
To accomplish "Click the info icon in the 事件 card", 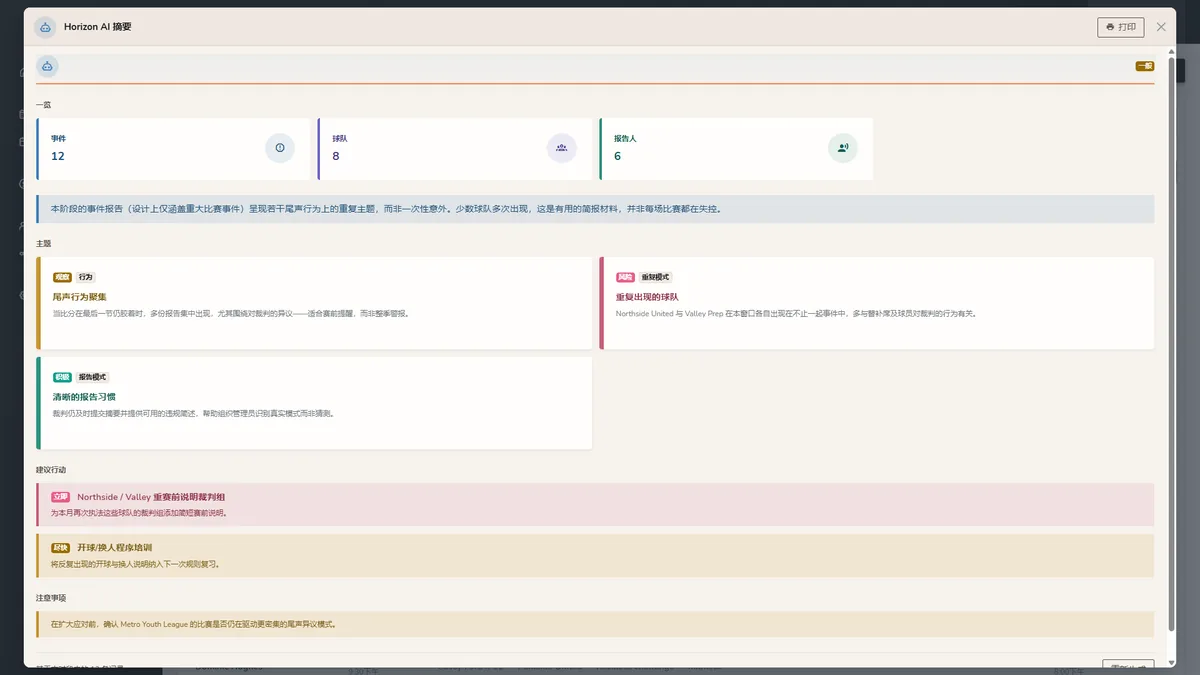I will tap(280, 148).
